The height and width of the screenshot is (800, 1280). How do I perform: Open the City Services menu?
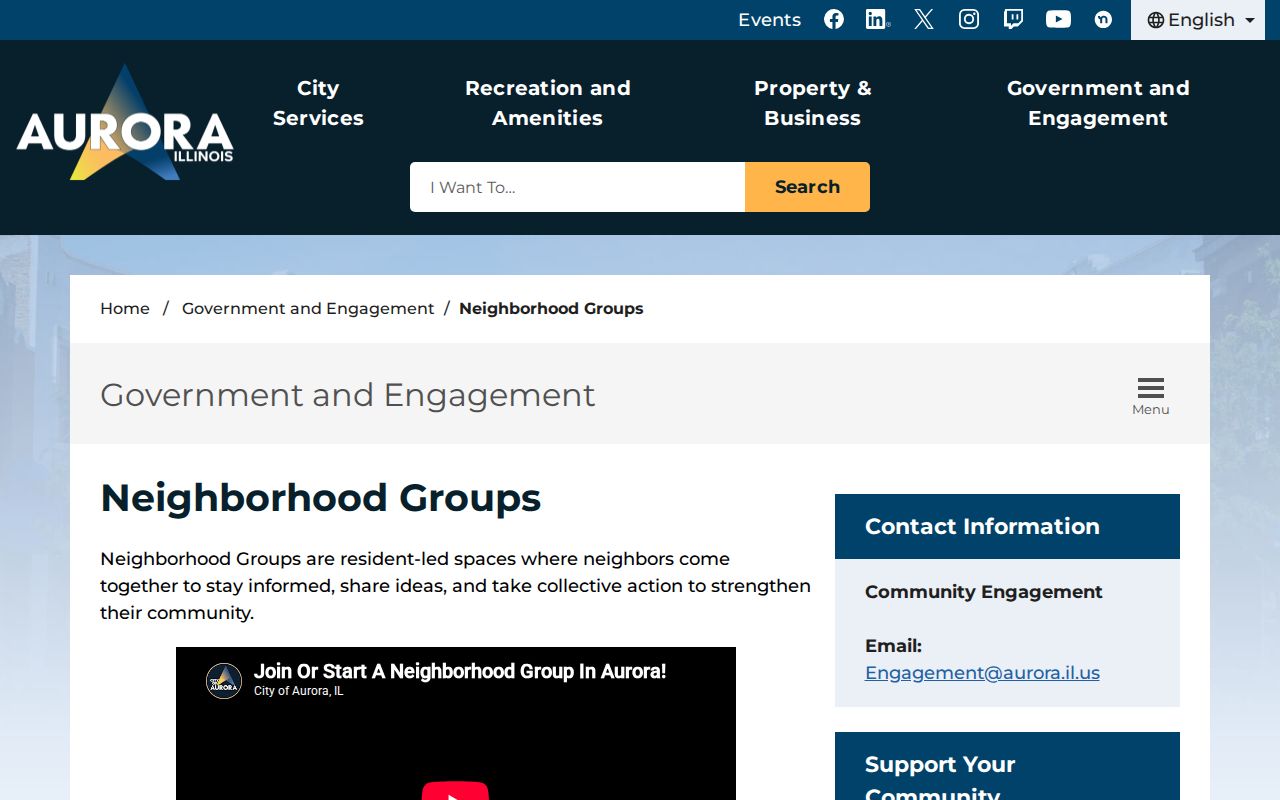[x=318, y=103]
